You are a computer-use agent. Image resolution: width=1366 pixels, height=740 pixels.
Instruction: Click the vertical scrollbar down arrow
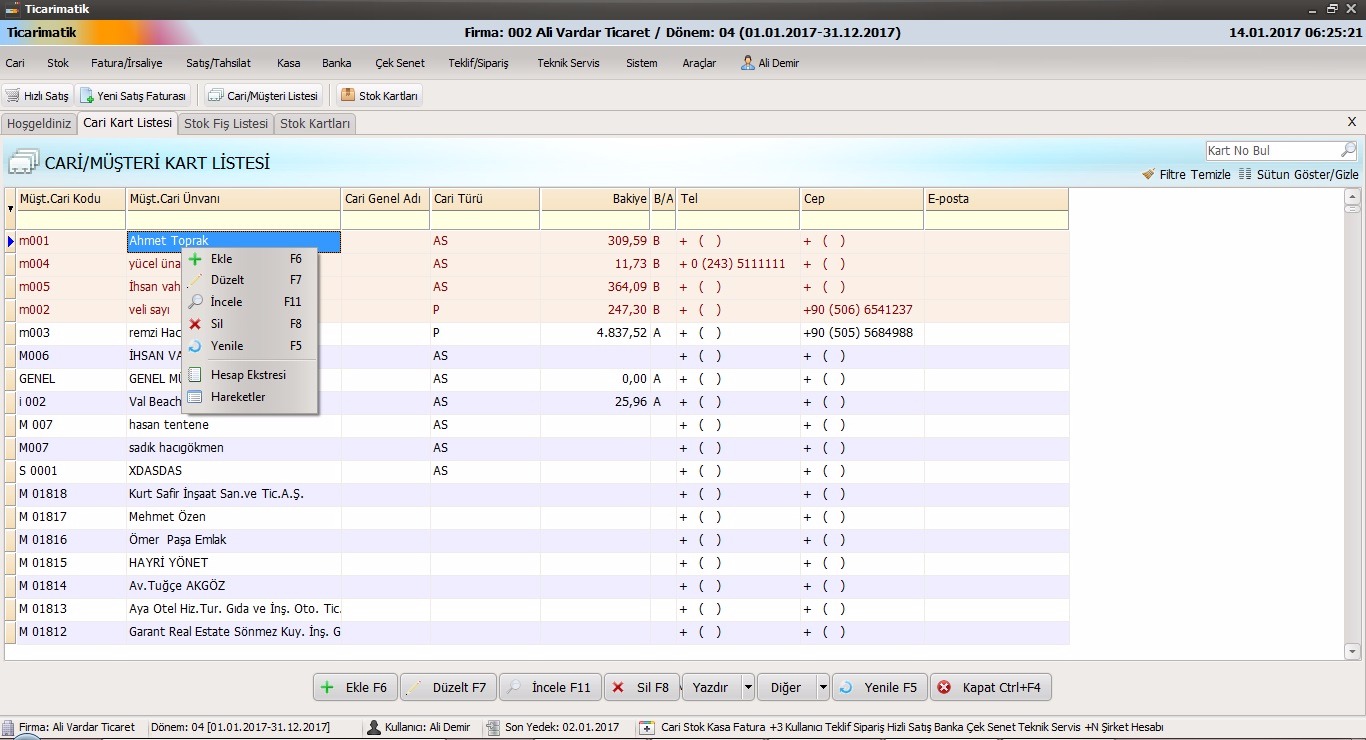[x=1353, y=652]
